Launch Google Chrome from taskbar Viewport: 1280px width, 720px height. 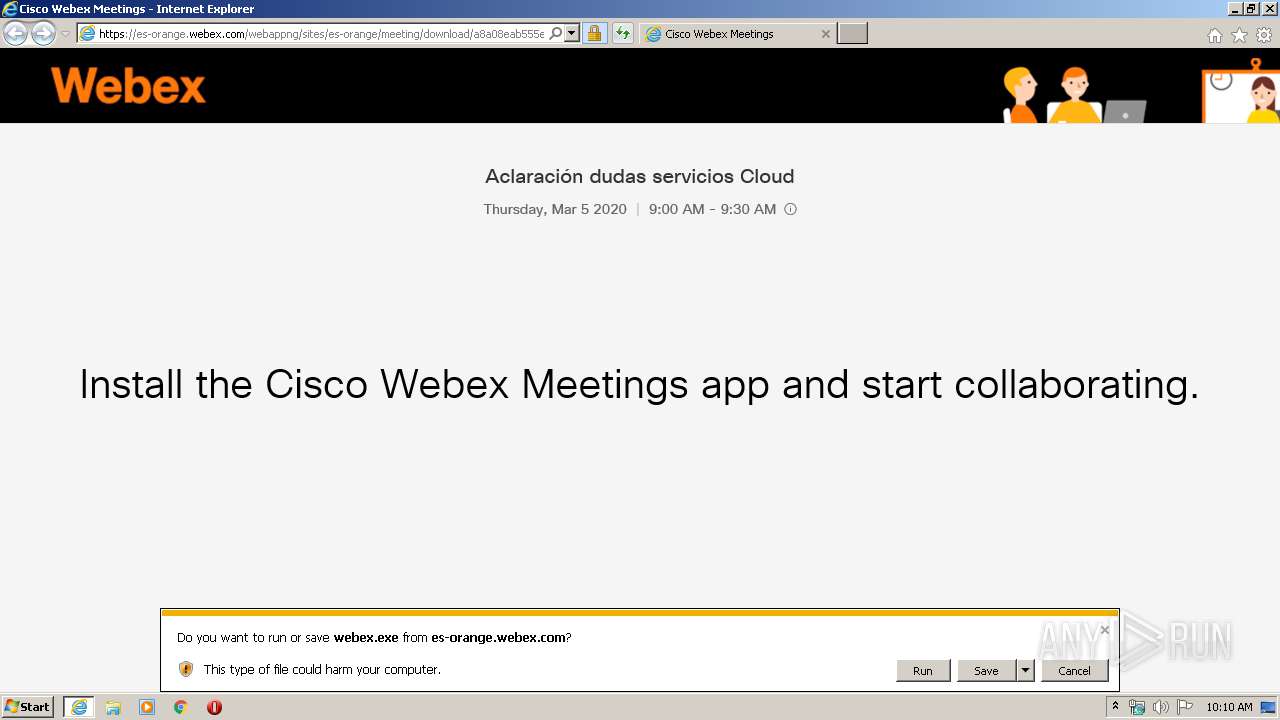tap(181, 707)
